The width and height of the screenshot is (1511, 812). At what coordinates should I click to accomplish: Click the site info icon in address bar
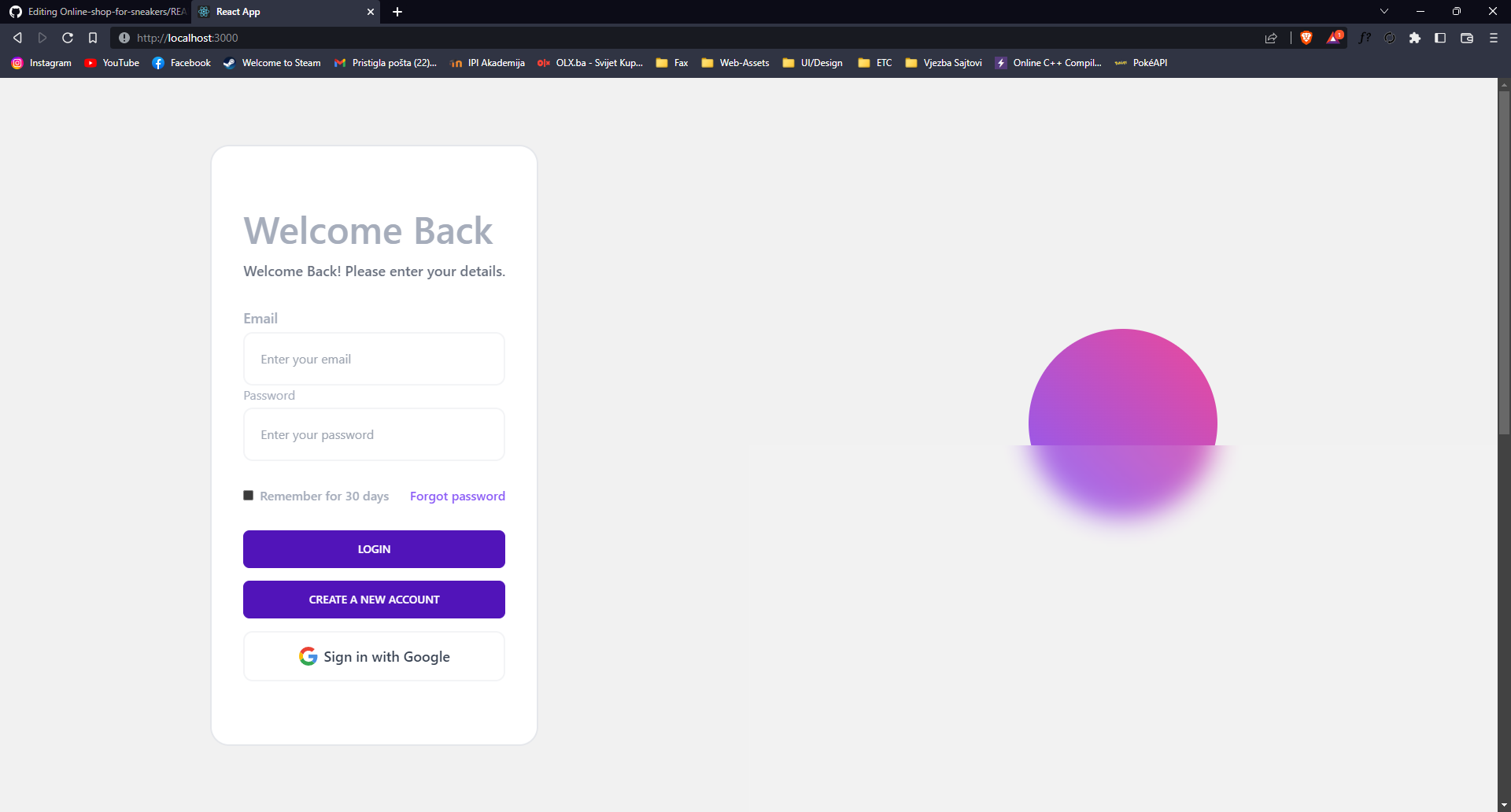coord(124,38)
